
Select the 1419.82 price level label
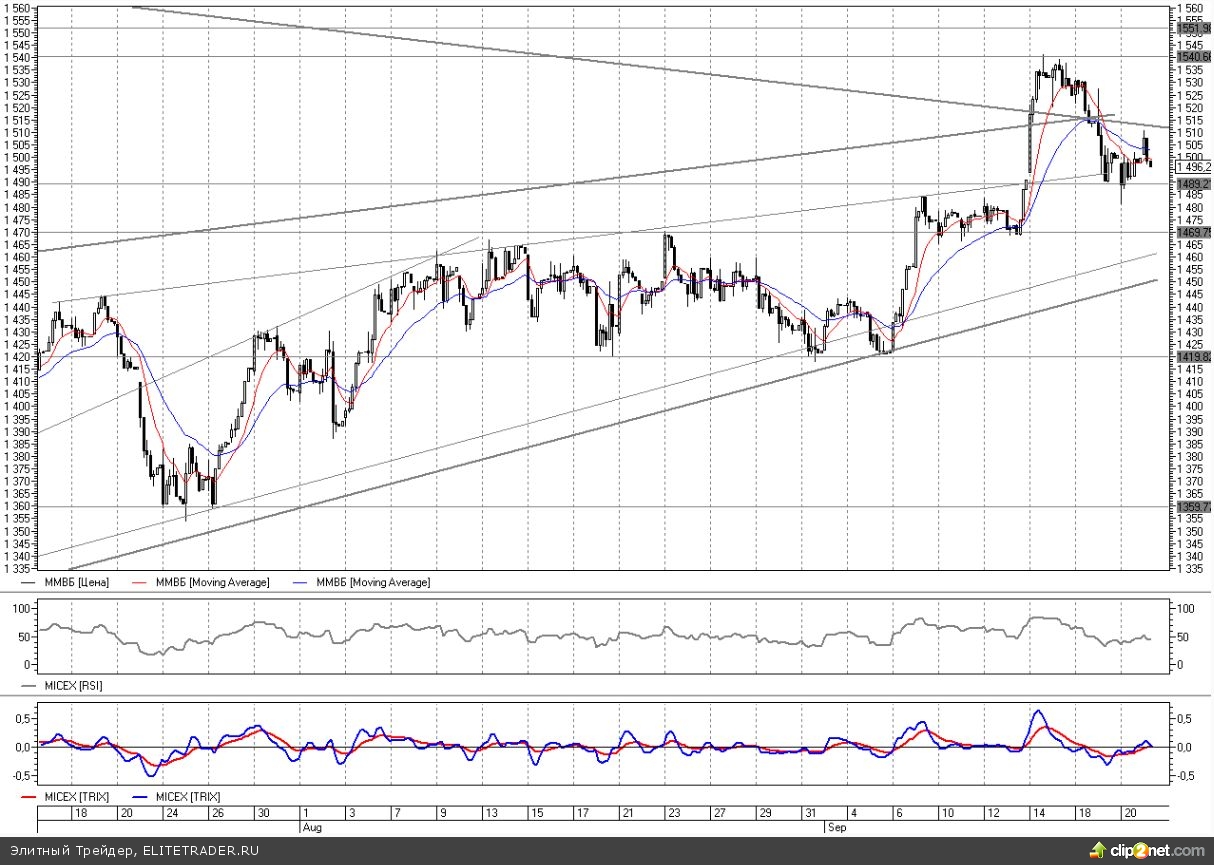point(1191,357)
